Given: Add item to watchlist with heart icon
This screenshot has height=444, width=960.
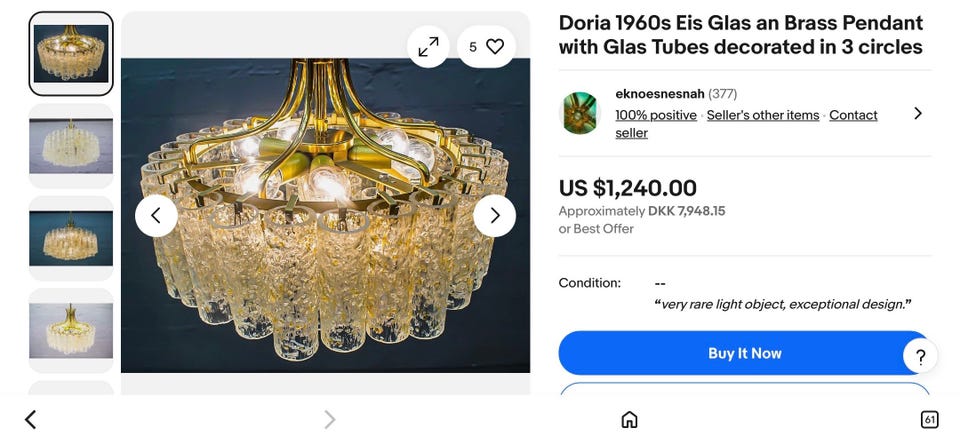Looking at the screenshot, I should coord(494,46).
